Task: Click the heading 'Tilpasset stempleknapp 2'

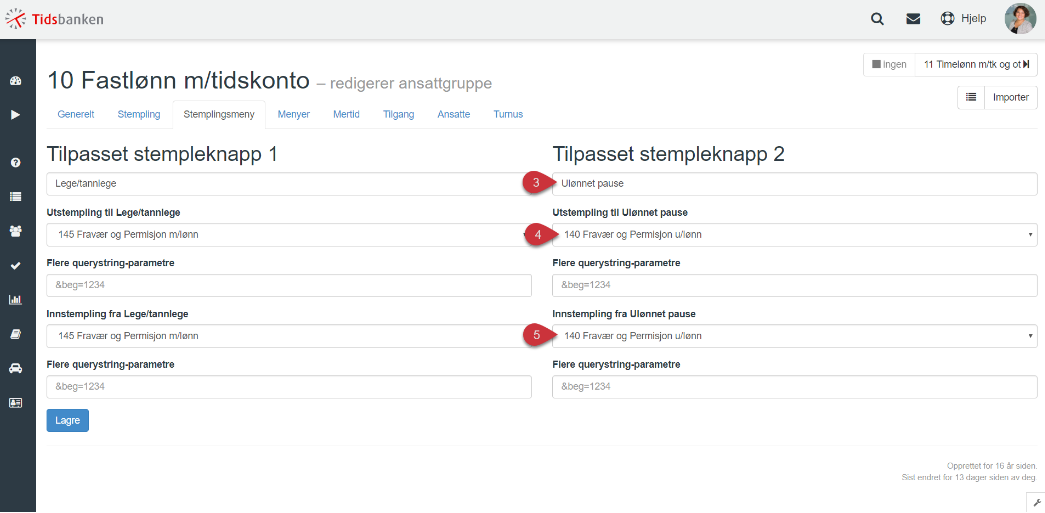Action: pos(668,155)
